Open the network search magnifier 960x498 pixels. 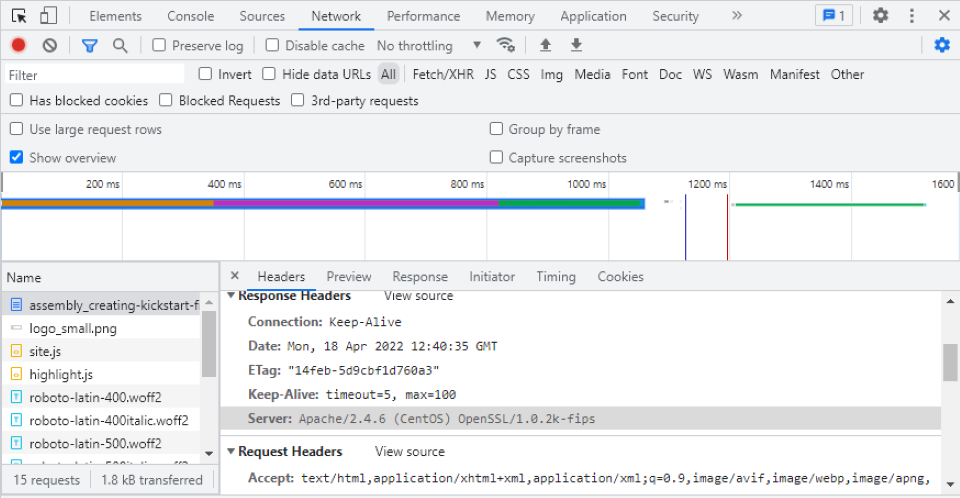[x=120, y=46]
